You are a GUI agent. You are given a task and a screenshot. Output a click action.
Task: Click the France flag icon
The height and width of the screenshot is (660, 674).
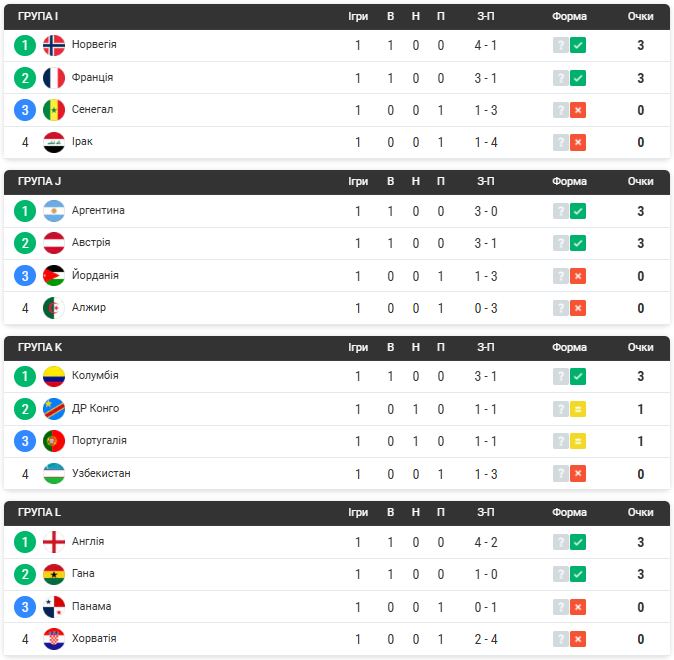coord(54,78)
